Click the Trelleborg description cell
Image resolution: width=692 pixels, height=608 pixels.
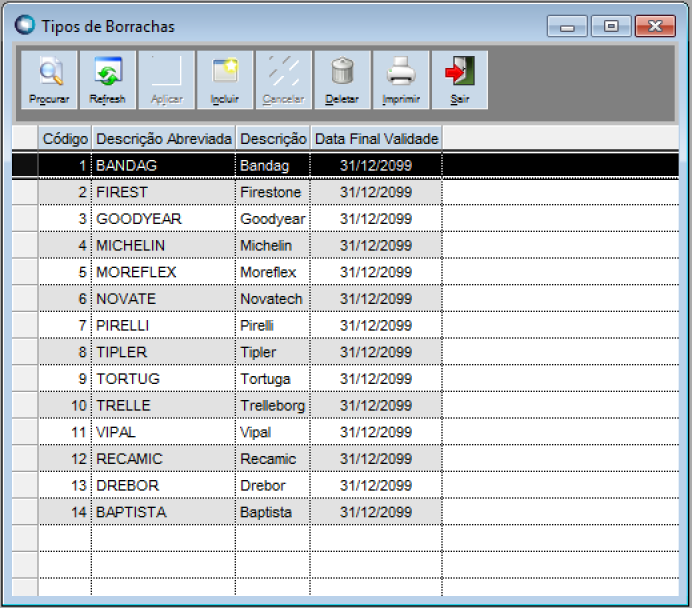coord(273,405)
